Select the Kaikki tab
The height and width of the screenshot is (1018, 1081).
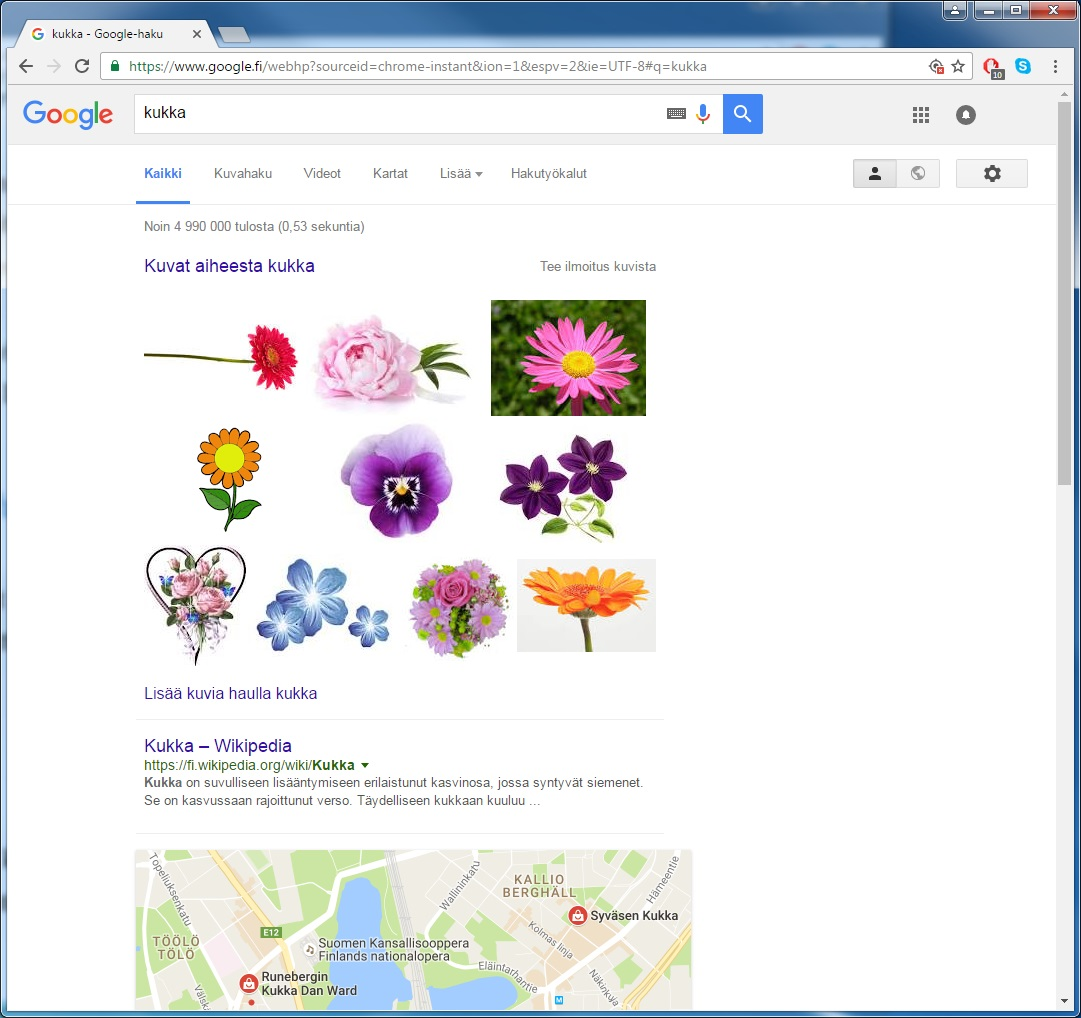(163, 174)
